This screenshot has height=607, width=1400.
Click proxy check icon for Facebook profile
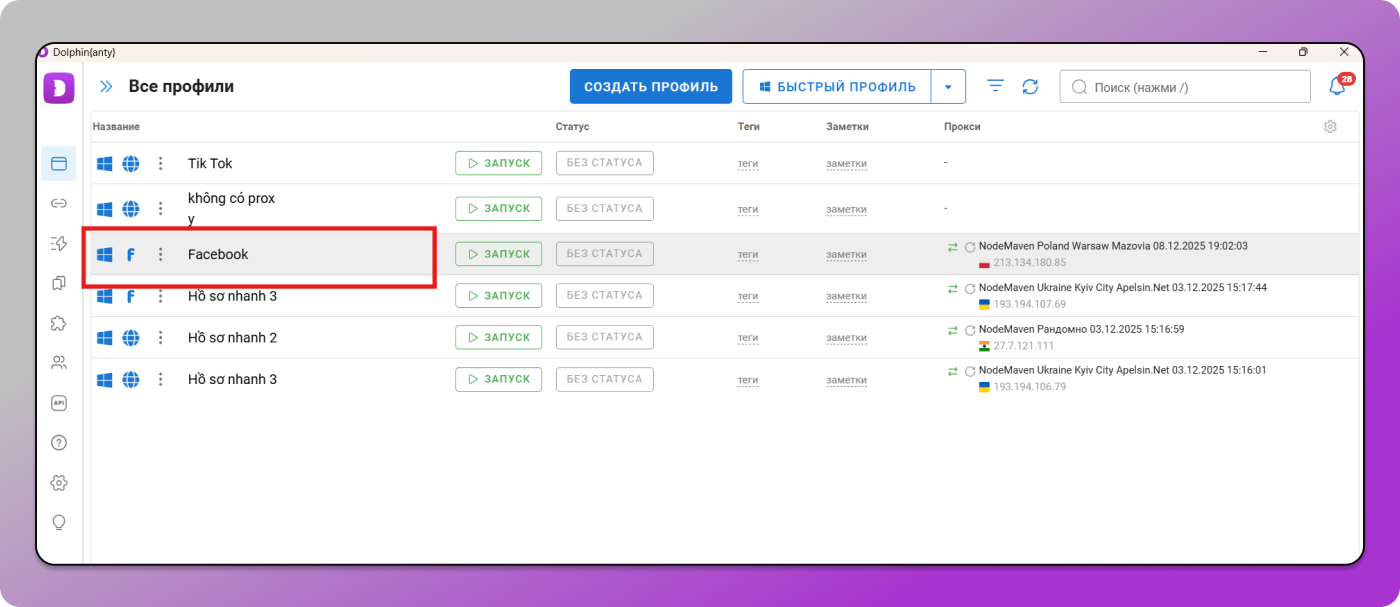point(970,247)
